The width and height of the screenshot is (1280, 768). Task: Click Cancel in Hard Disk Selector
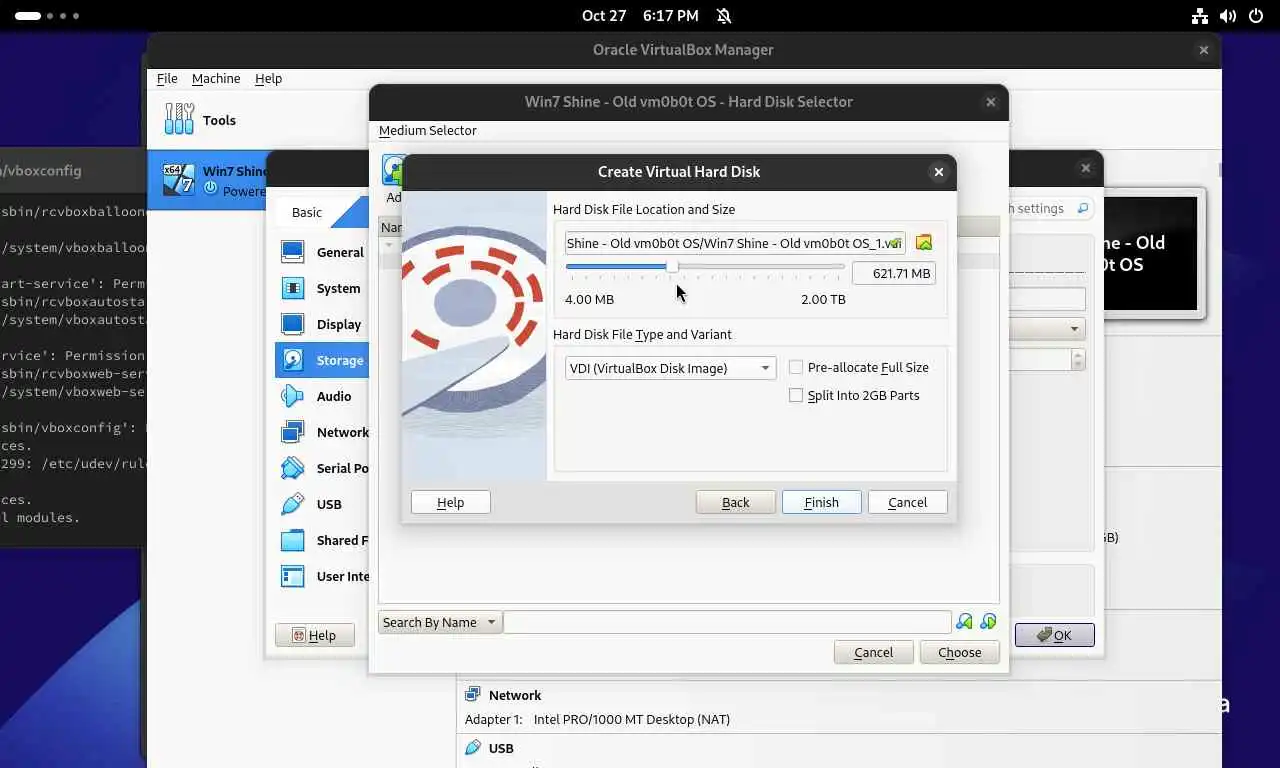[874, 652]
